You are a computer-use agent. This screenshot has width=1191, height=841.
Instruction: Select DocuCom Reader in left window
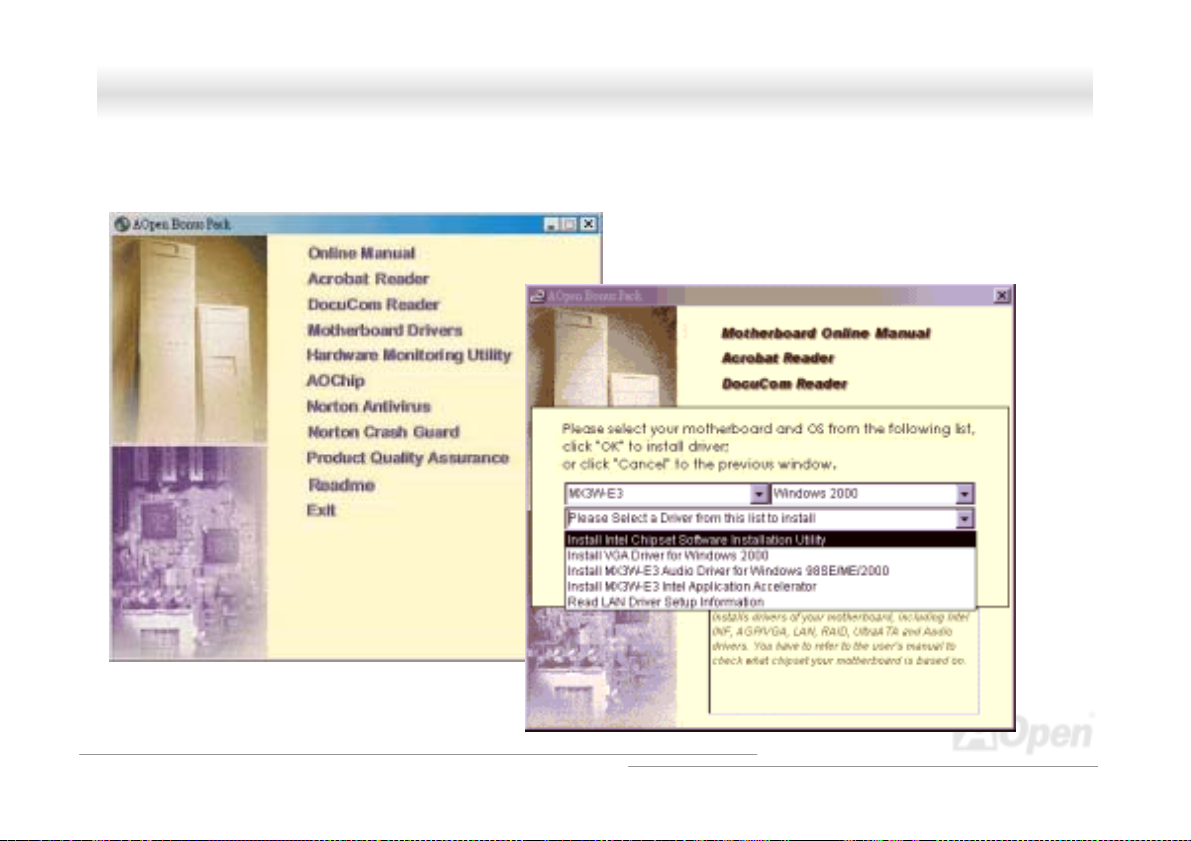coord(373,304)
